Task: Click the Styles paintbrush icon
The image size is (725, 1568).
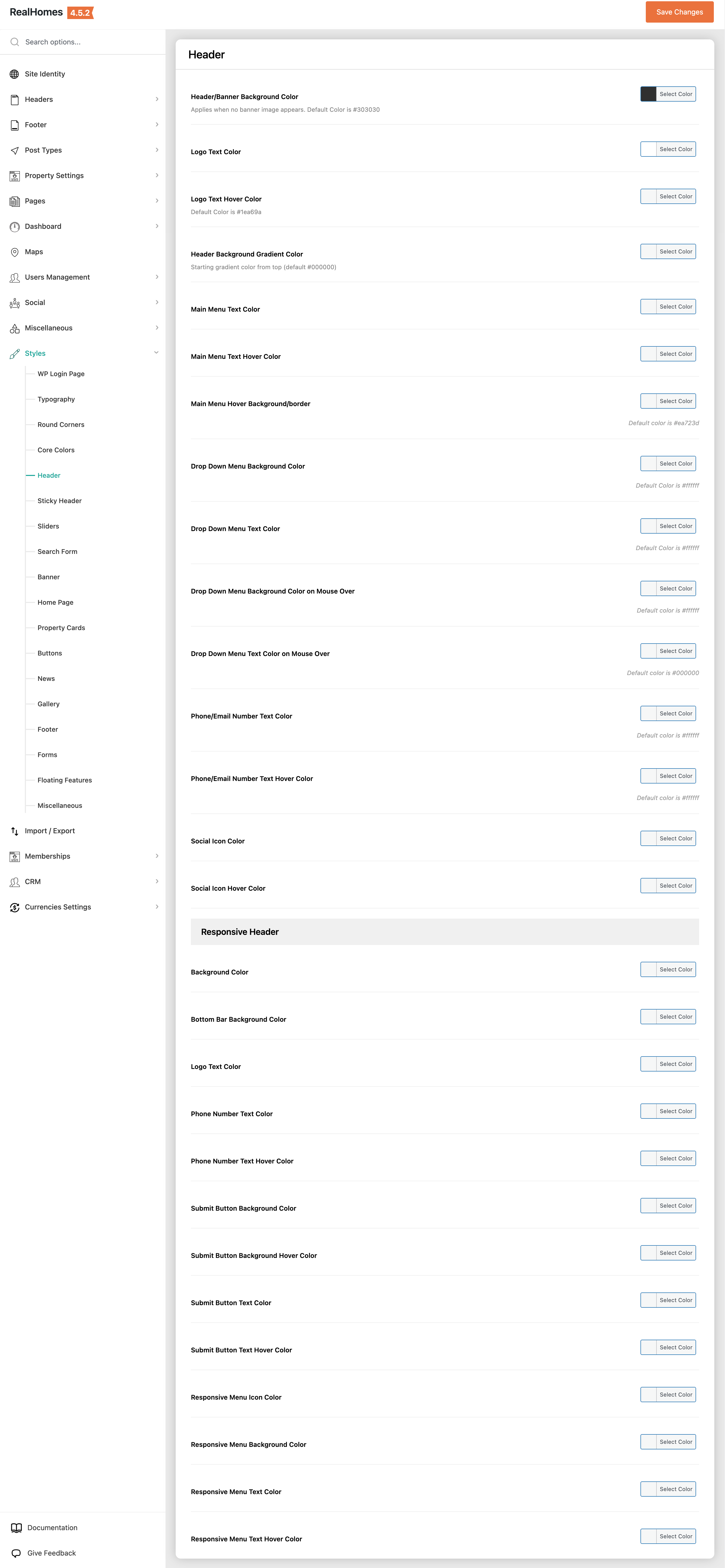Action: pos(15,354)
